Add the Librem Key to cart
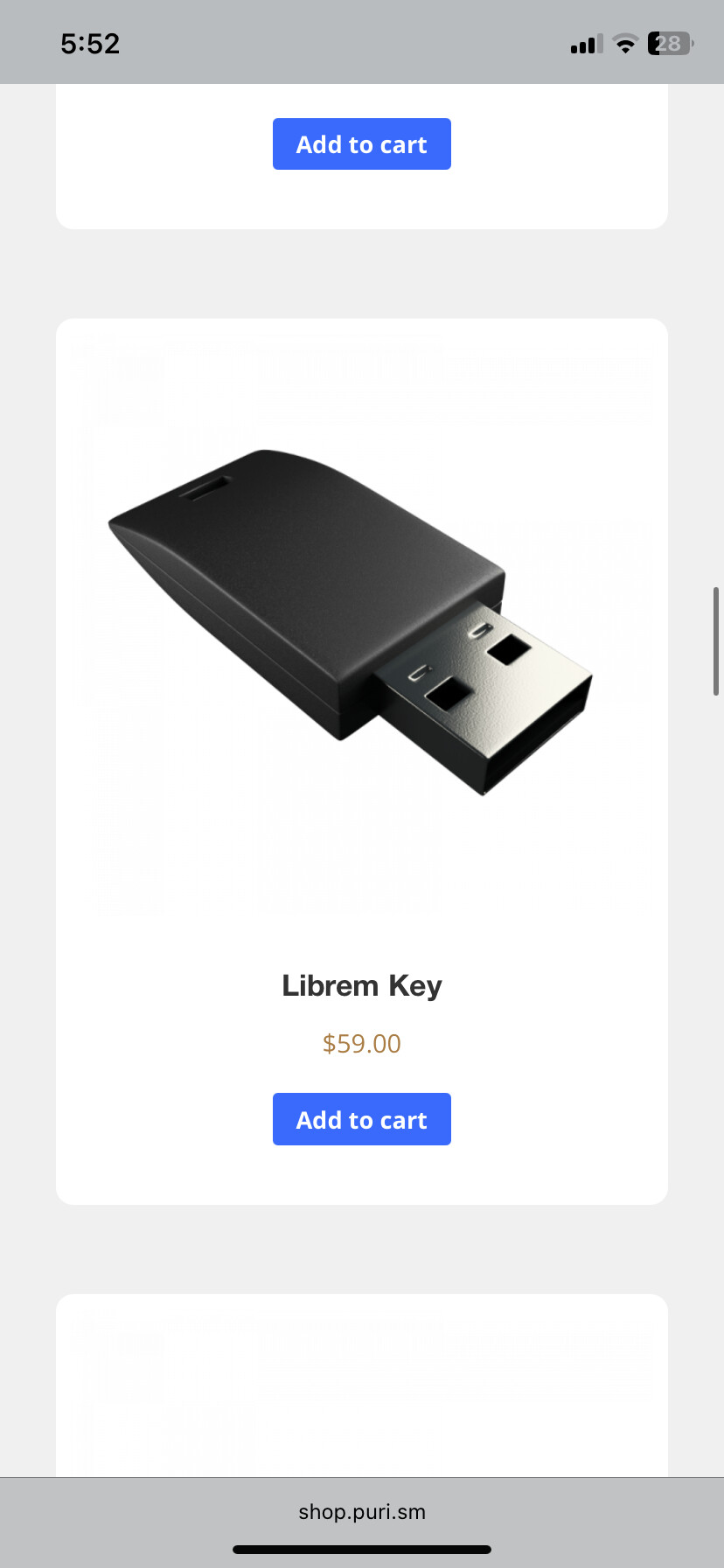Screen dimensions: 724x1568 coord(362,1119)
